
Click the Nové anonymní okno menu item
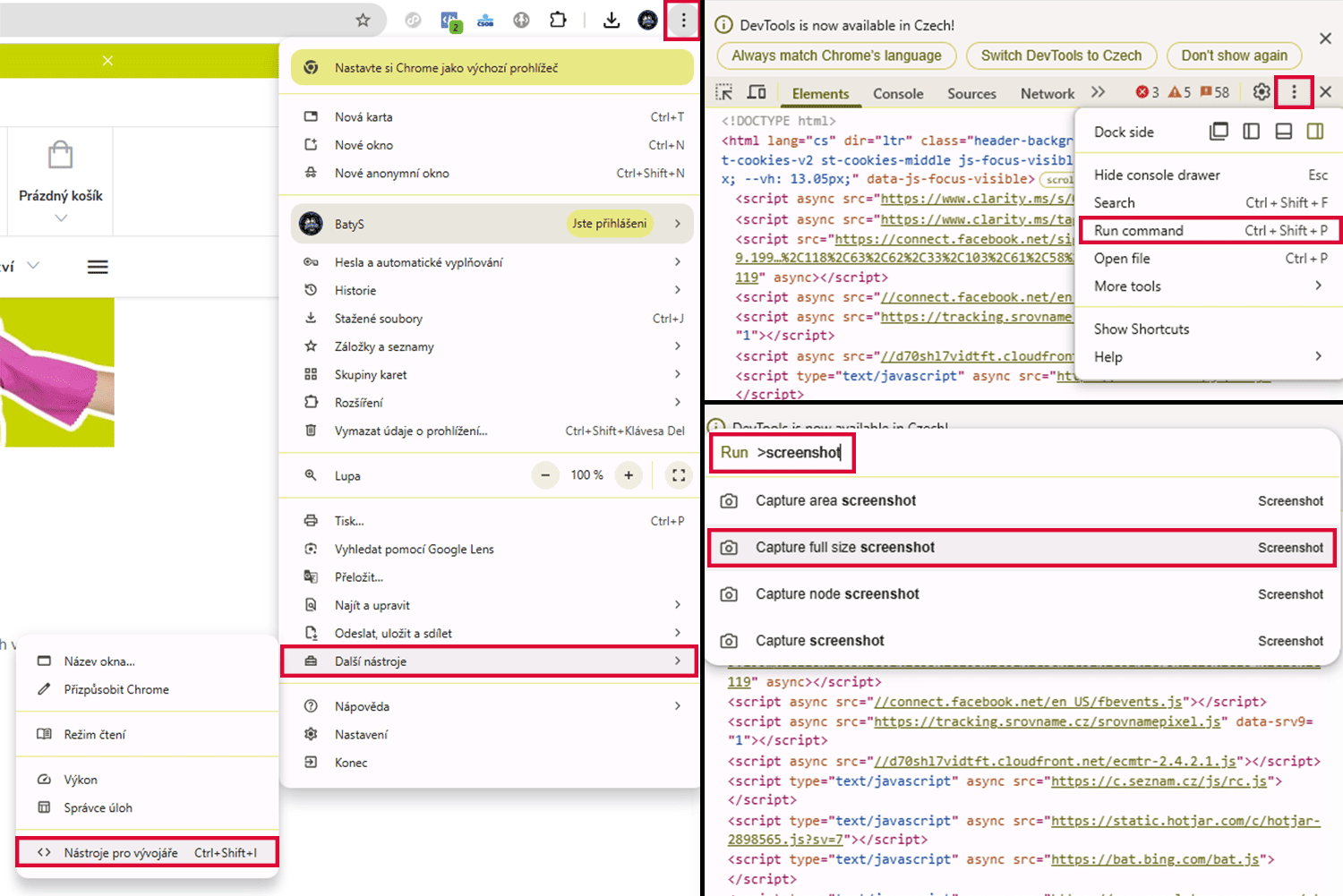tap(489, 173)
